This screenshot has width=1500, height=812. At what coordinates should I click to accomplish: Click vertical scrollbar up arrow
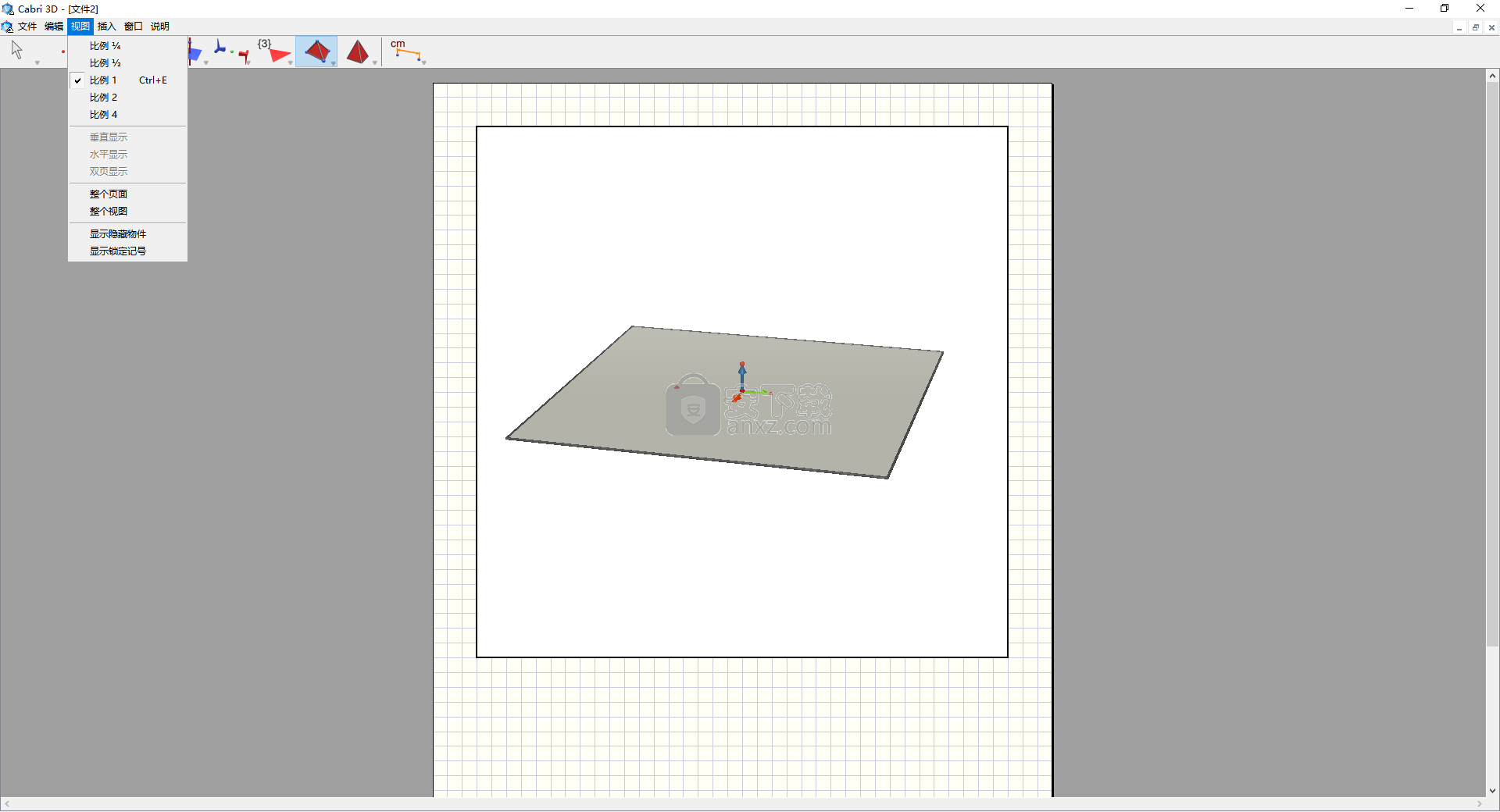click(1492, 76)
